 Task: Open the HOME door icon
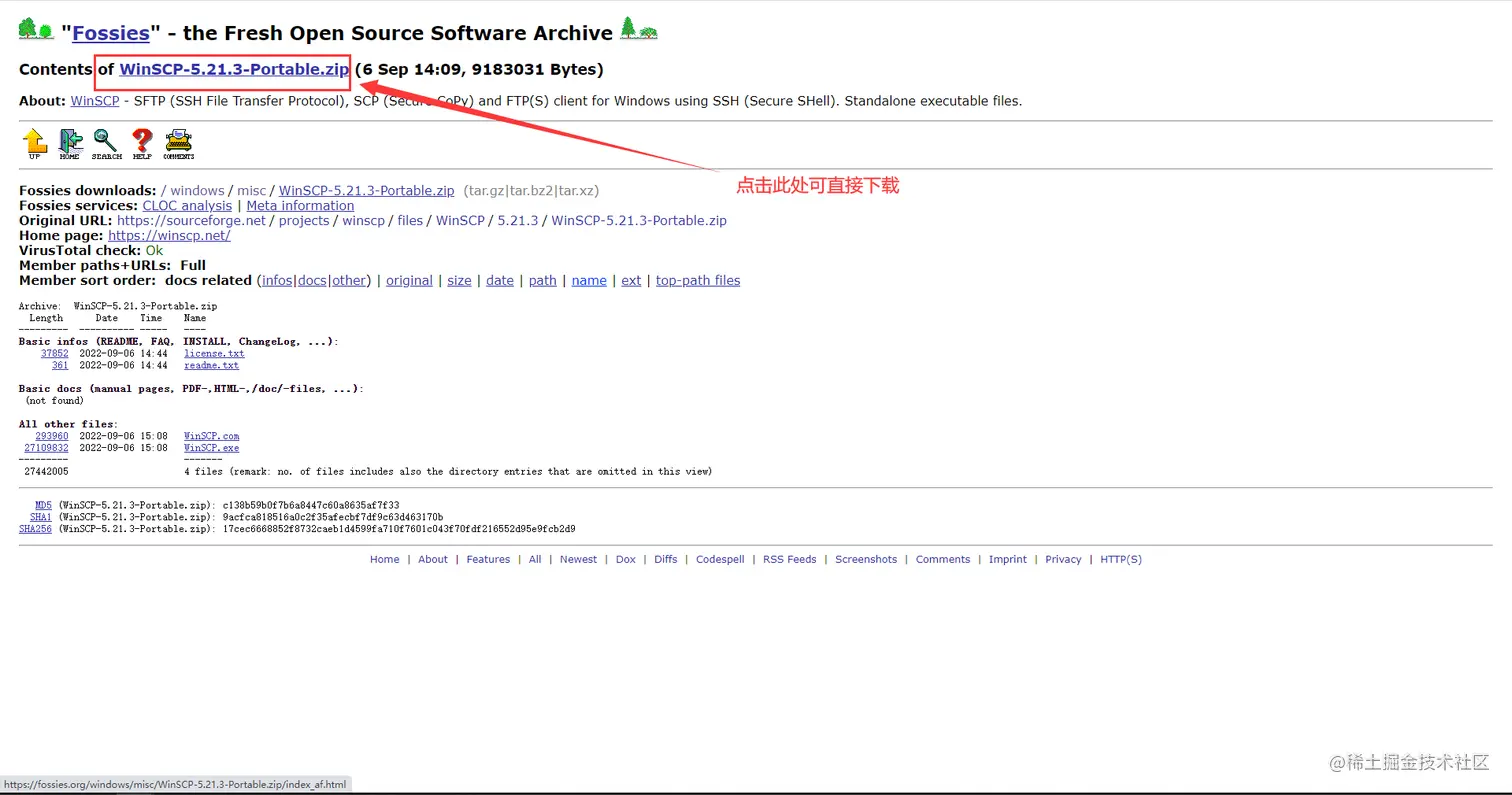[70, 144]
